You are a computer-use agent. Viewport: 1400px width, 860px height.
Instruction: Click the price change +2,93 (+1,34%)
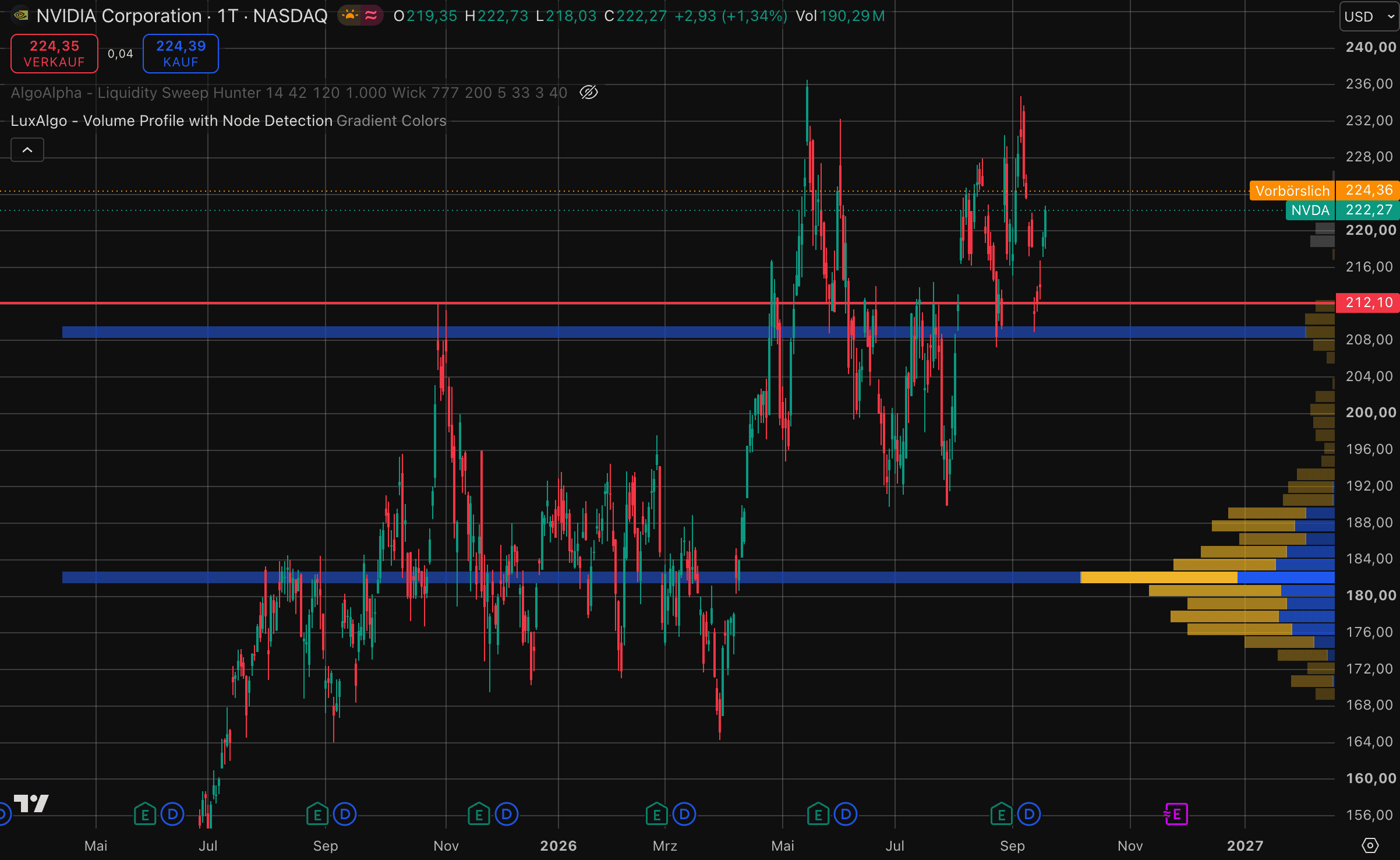[x=731, y=16]
